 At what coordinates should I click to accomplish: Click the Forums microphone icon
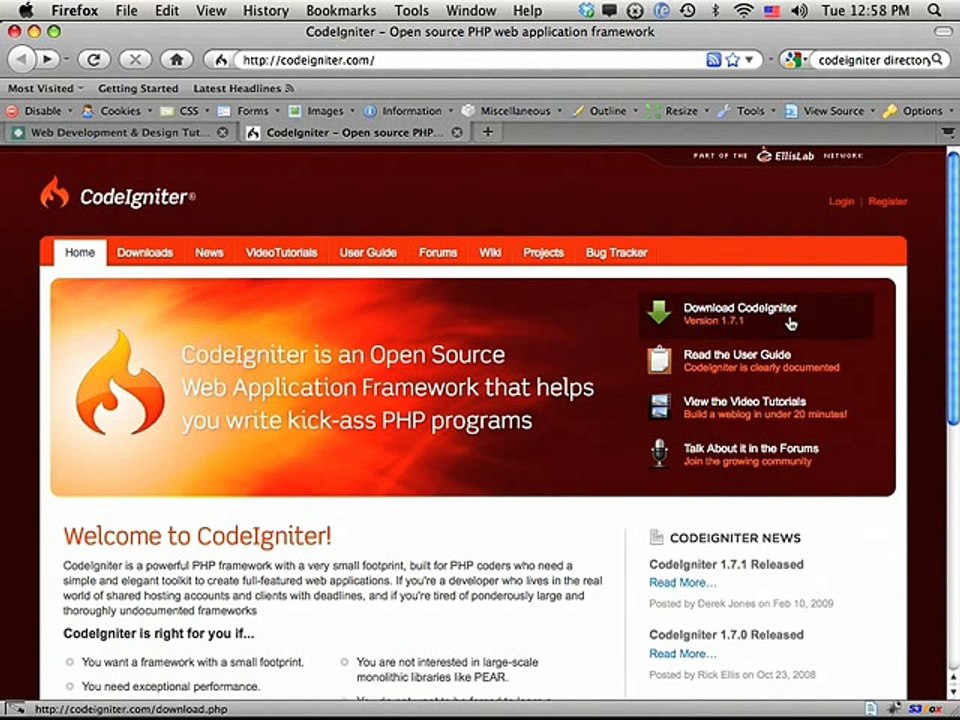tap(659, 454)
